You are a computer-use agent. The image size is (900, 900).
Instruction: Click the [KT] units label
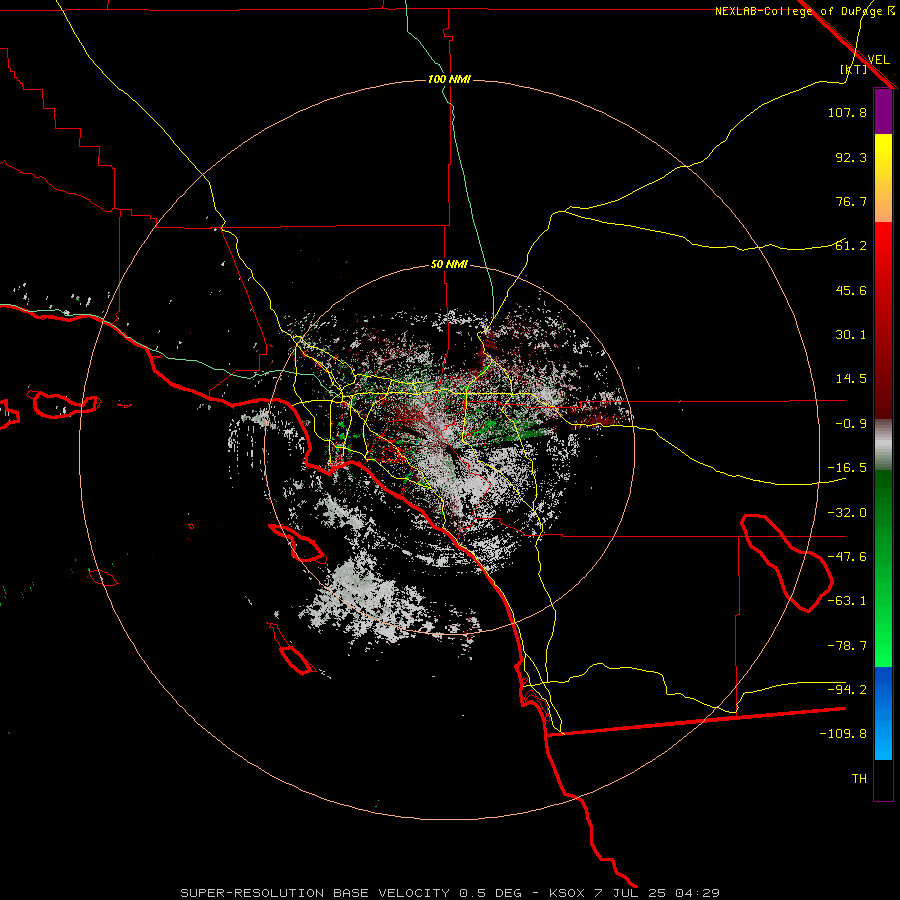[854, 69]
